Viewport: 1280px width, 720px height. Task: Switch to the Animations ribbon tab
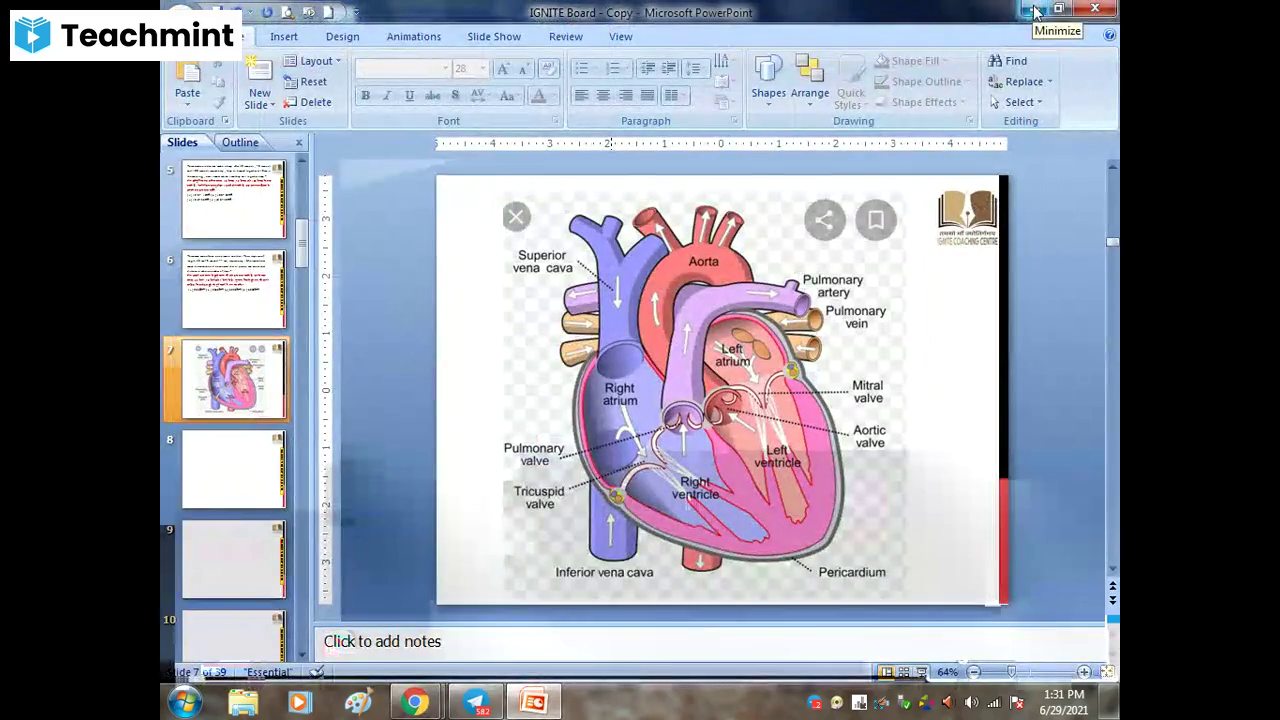[413, 36]
